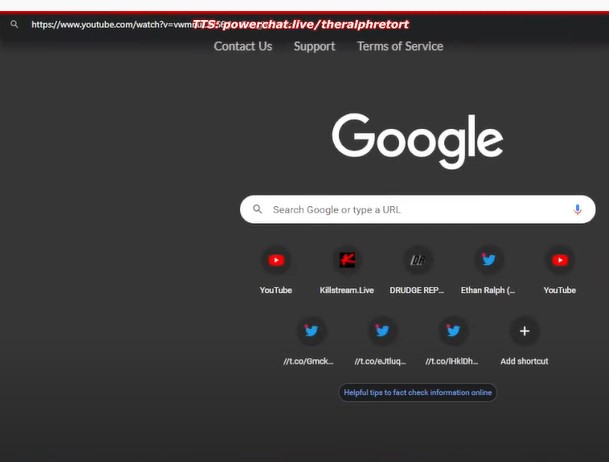This screenshot has height=462, width=609.
Task: Click the Add shortcut plus icon
Action: [524, 331]
